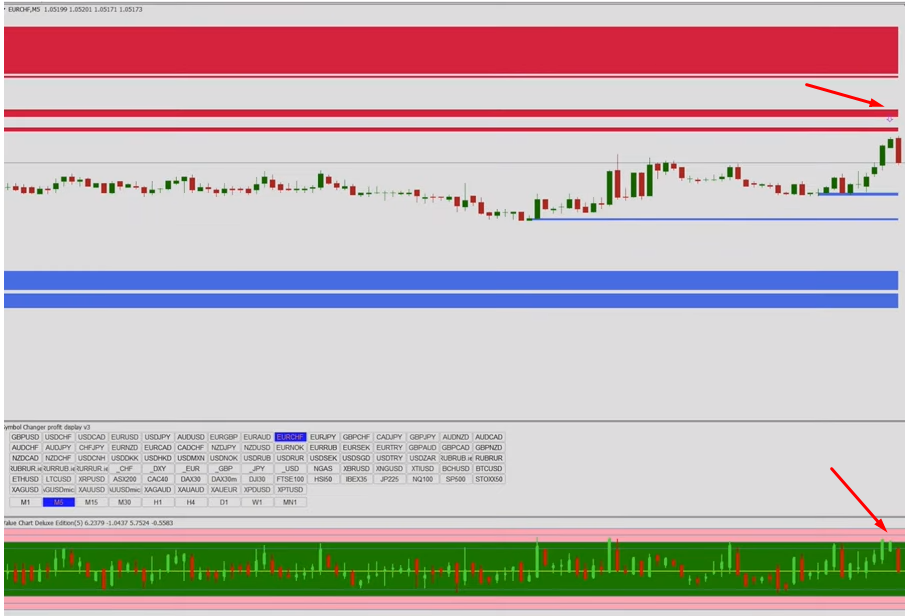This screenshot has height=616, width=905.
Task: Click the large red resistance zone at top
Action: (x=450, y=50)
